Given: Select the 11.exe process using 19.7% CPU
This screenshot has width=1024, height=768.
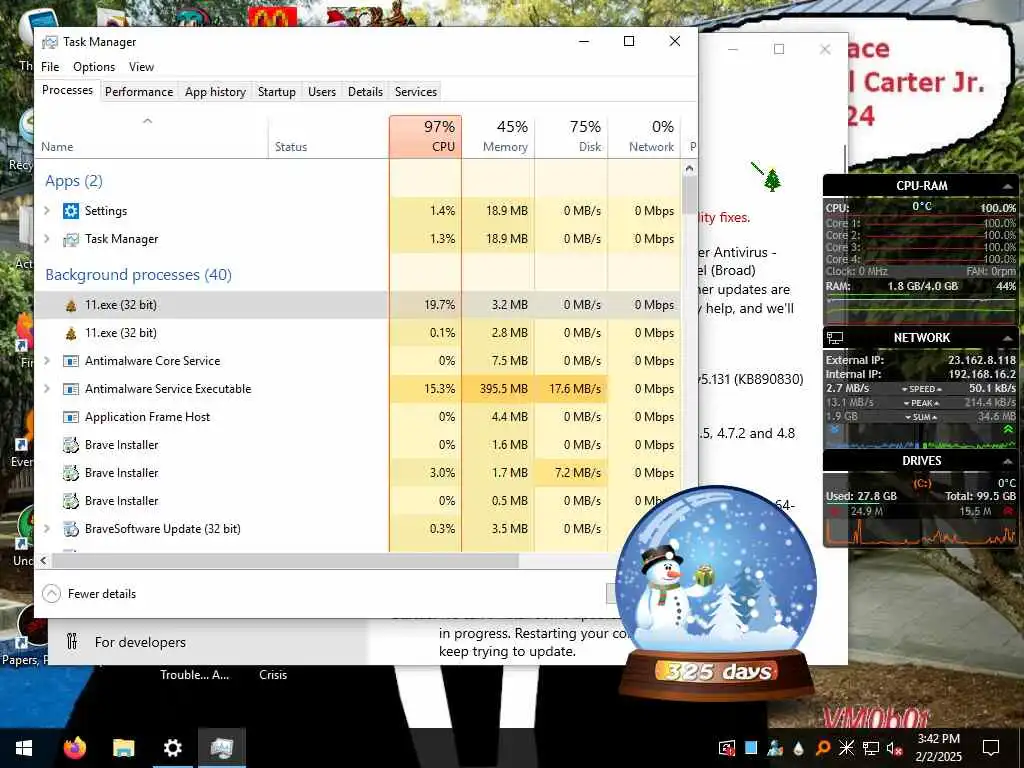Looking at the screenshot, I should point(357,305).
